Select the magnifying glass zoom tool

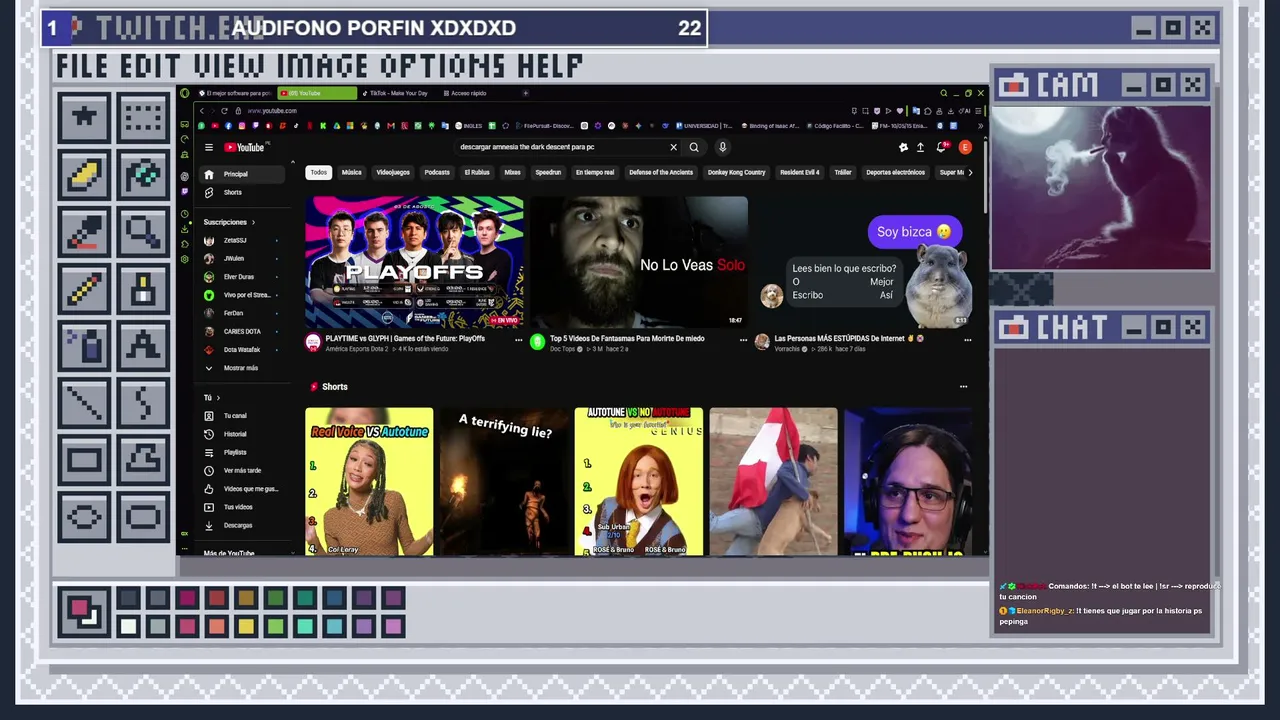143,233
